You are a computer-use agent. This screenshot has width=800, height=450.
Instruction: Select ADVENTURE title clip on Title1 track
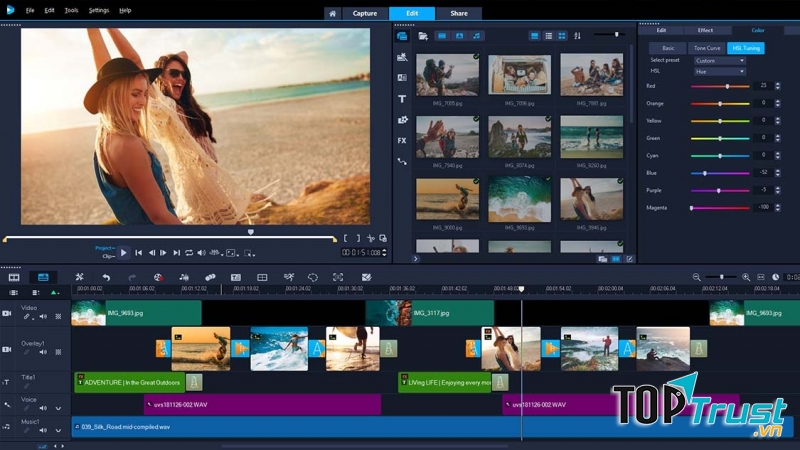click(130, 382)
